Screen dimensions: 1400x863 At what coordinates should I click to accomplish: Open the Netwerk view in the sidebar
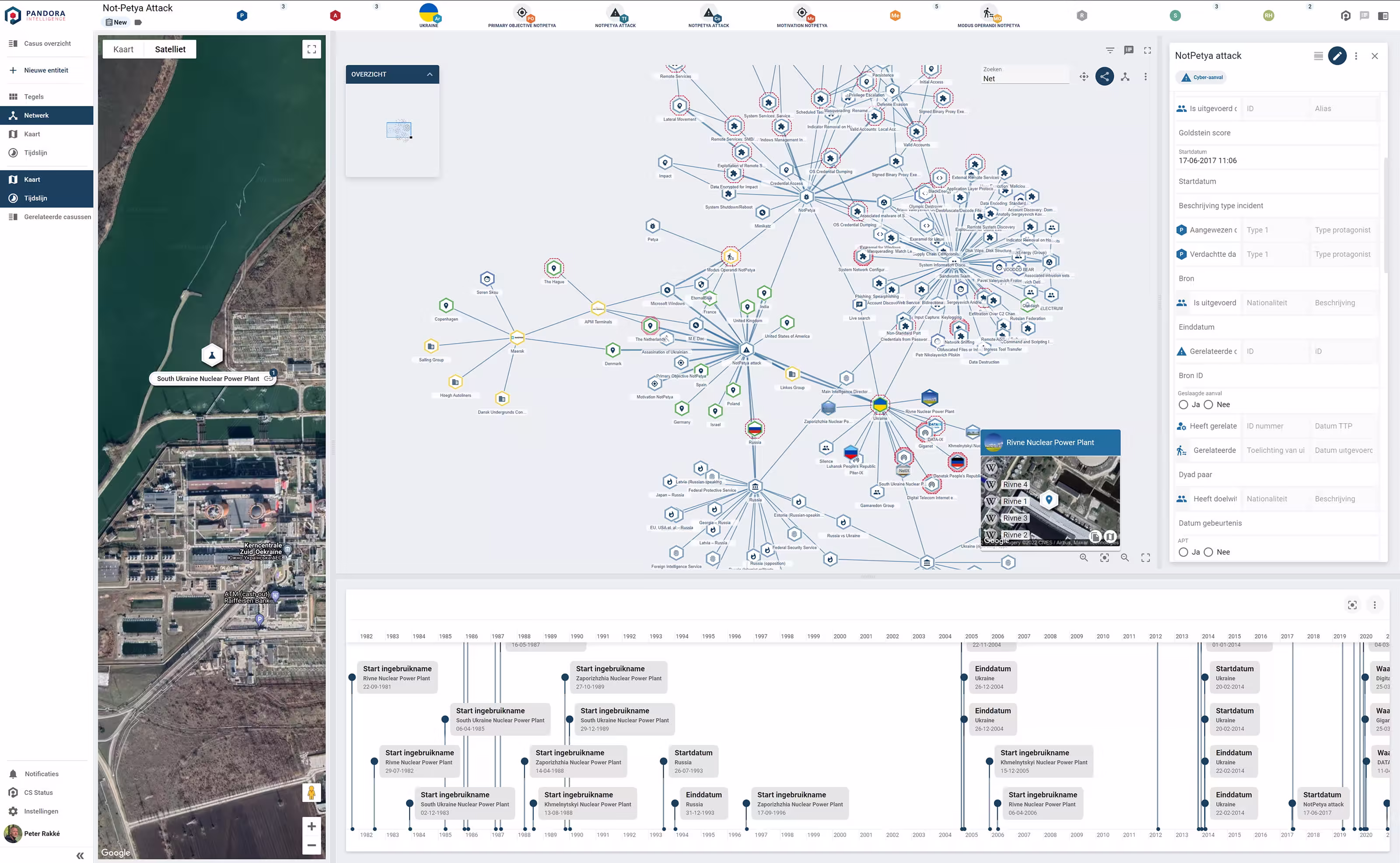(x=36, y=115)
